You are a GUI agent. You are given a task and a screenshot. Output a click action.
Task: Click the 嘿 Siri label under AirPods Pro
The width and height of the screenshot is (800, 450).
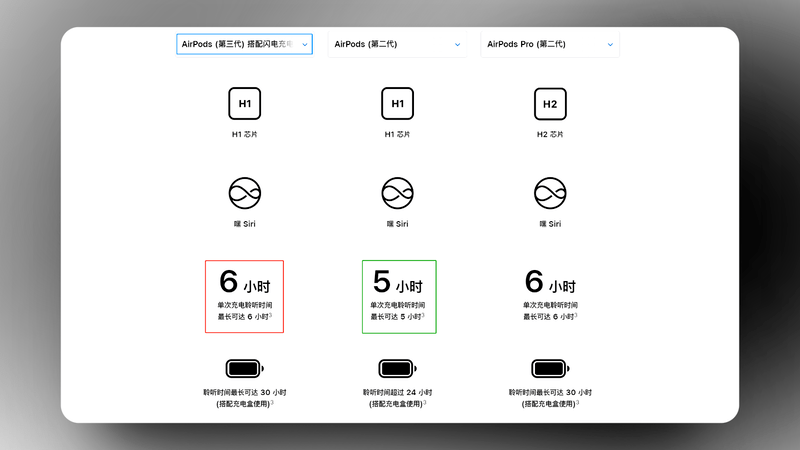point(550,223)
